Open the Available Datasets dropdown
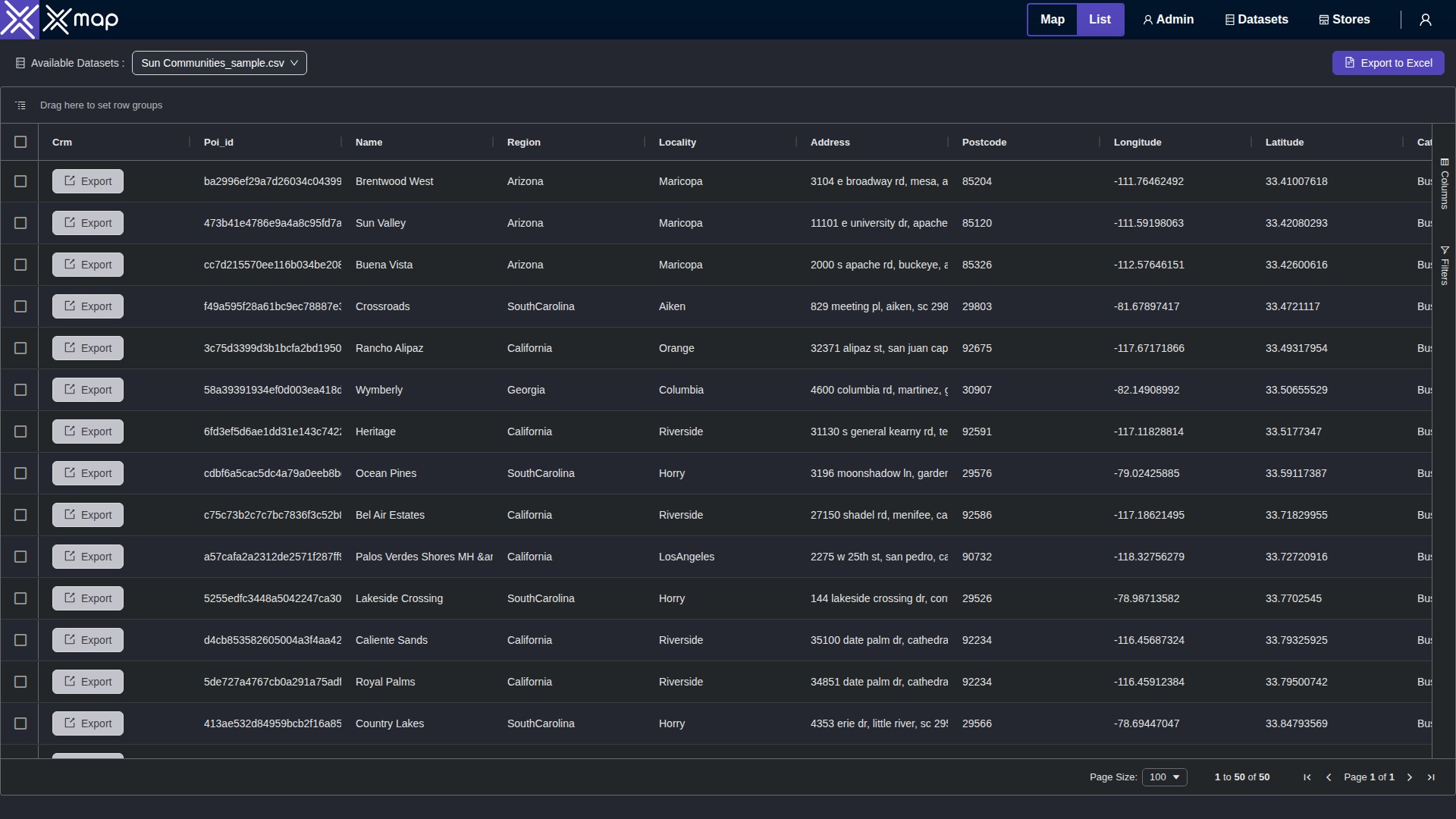The image size is (1456, 819). pyautogui.click(x=219, y=63)
